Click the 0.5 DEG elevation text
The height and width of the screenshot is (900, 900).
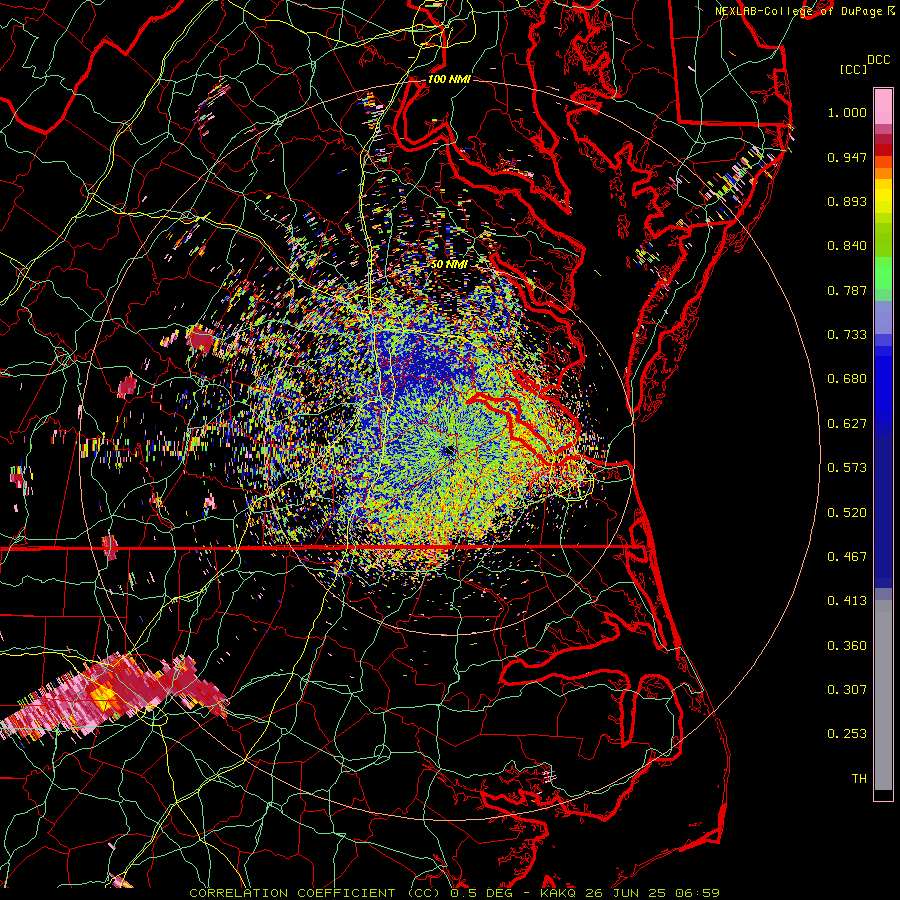[x=481, y=893]
